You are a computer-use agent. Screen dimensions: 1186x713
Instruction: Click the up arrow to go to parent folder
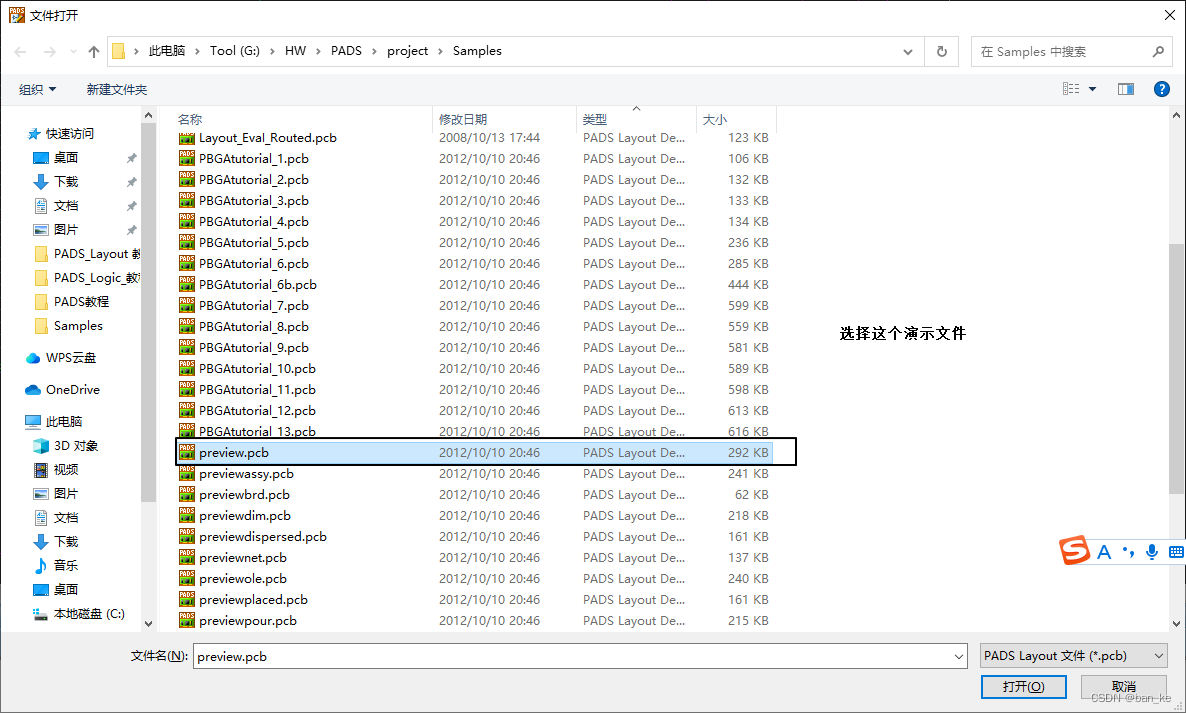93,50
